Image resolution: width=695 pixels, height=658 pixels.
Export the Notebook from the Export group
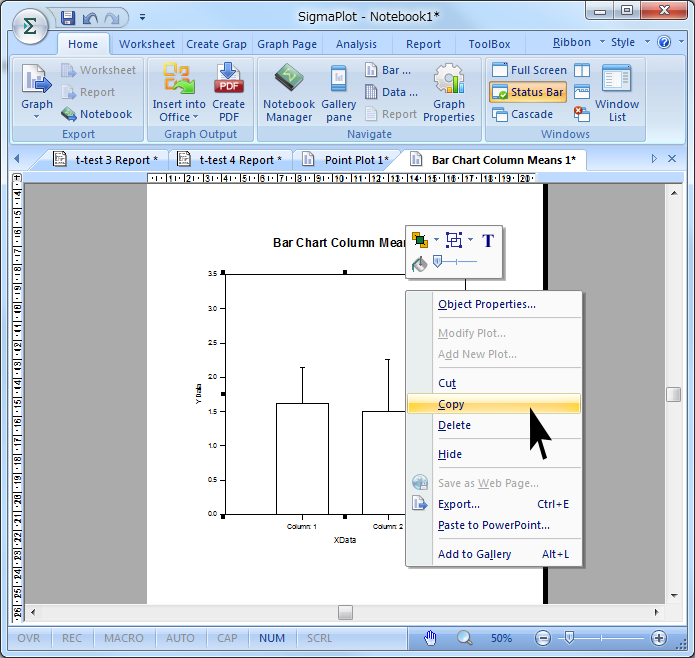click(x=97, y=114)
